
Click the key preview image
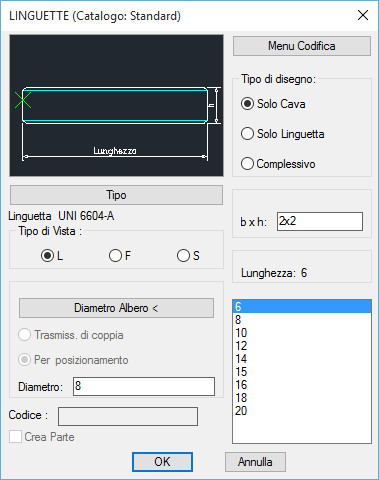click(x=116, y=105)
